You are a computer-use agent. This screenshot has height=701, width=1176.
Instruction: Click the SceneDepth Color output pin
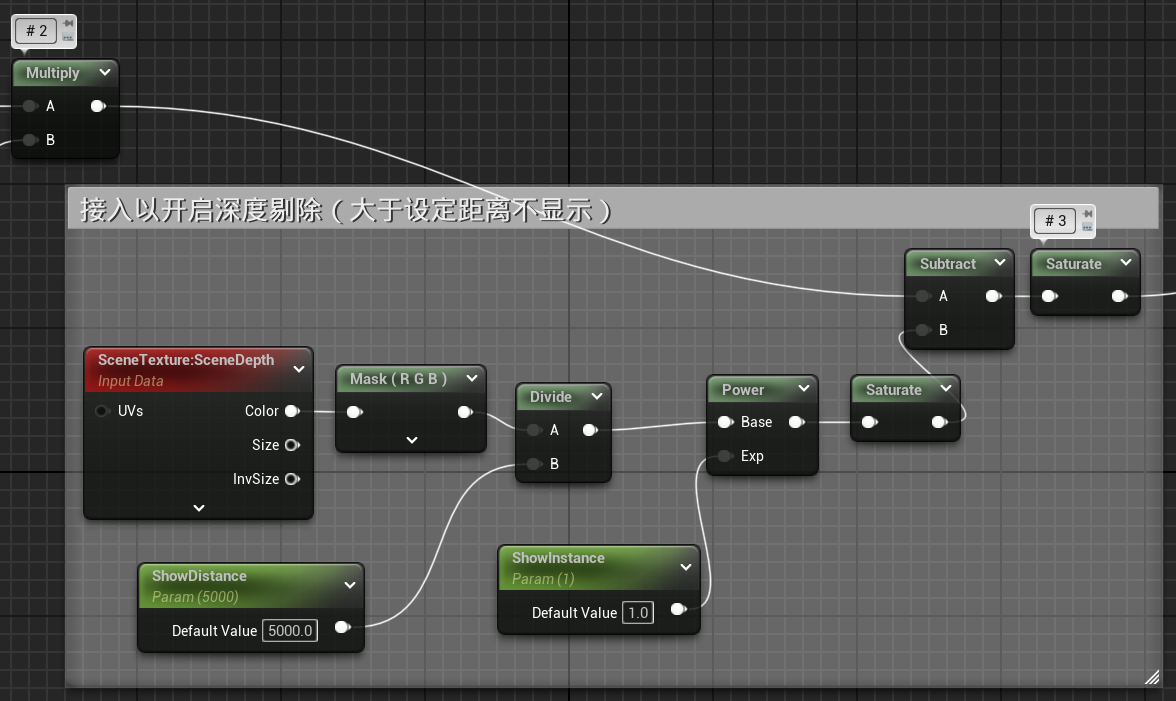(x=291, y=411)
